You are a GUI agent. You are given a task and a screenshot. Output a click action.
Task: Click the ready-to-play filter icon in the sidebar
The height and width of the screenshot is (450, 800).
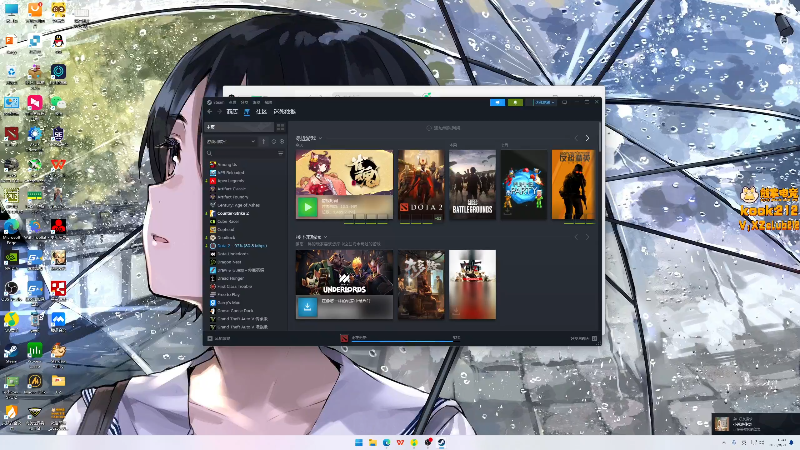pyautogui.click(x=282, y=141)
